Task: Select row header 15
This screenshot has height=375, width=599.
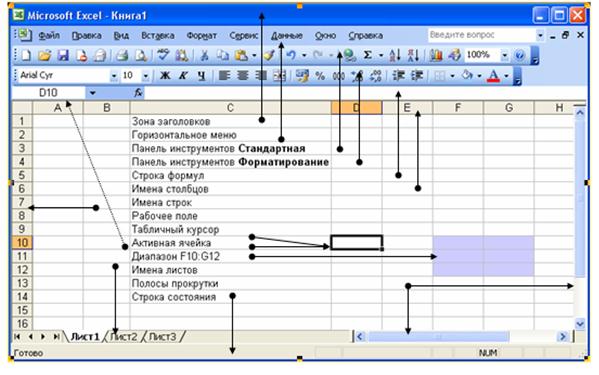Action: coord(22,310)
